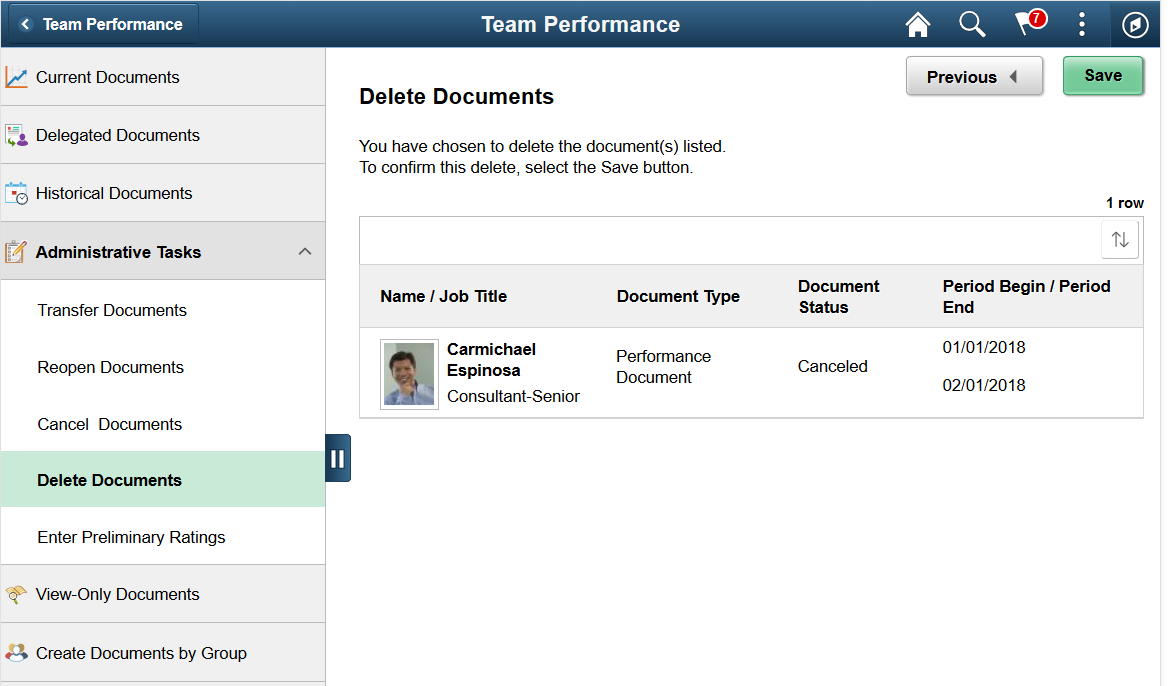1168x686 pixels.
Task: Select the Delete Documents item
Action: pos(162,480)
